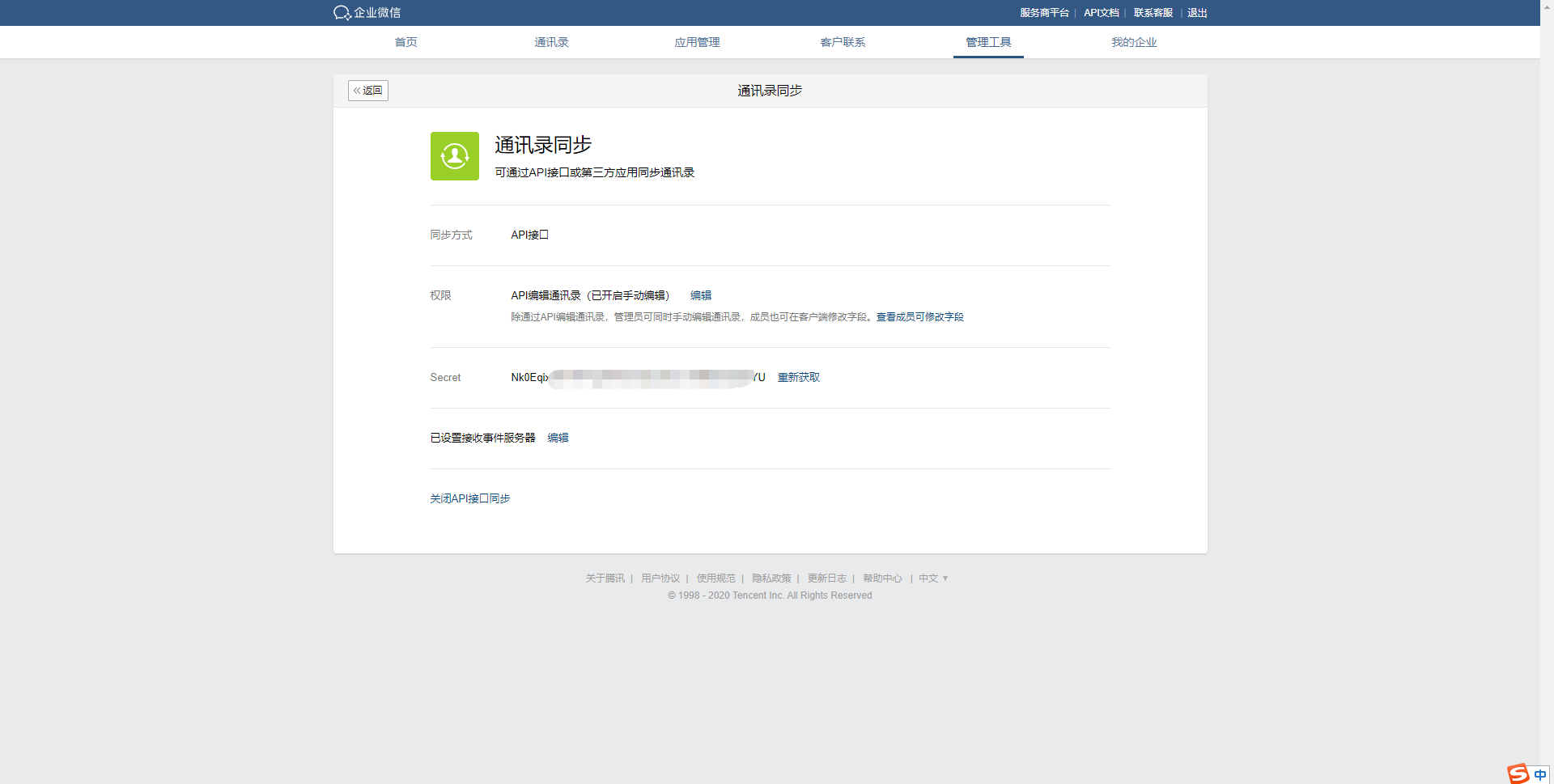The image size is (1554, 784).
Task: Open the 隐私政策 footer link
Action: [x=771, y=578]
